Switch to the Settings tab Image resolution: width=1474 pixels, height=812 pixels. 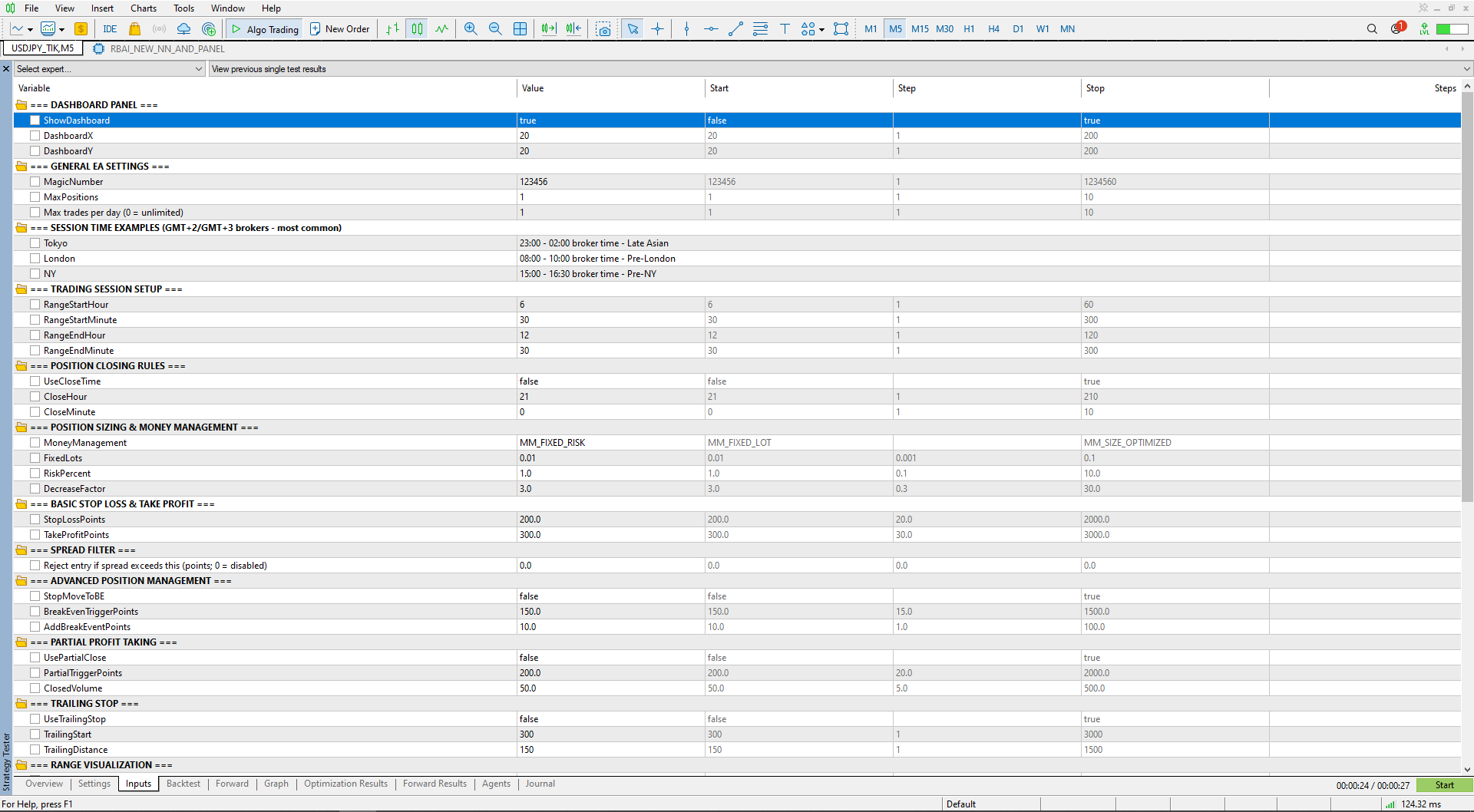pos(94,784)
